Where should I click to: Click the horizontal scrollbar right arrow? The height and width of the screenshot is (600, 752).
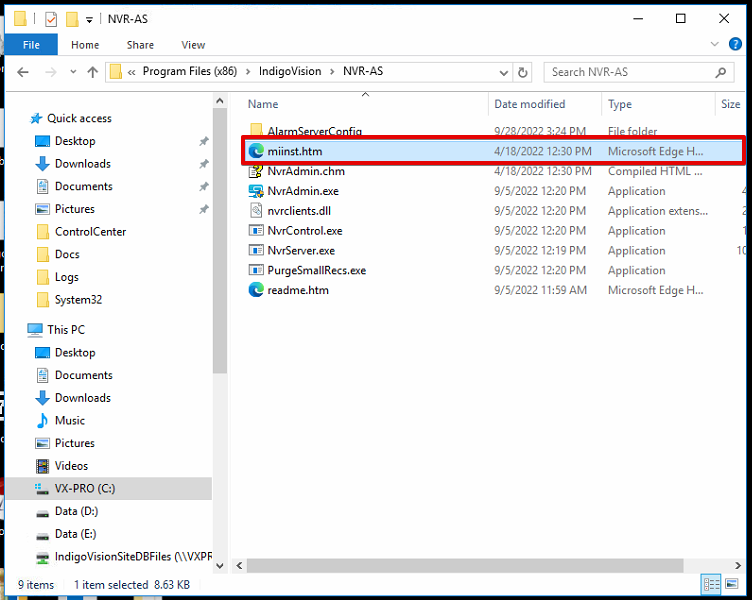coord(738,565)
